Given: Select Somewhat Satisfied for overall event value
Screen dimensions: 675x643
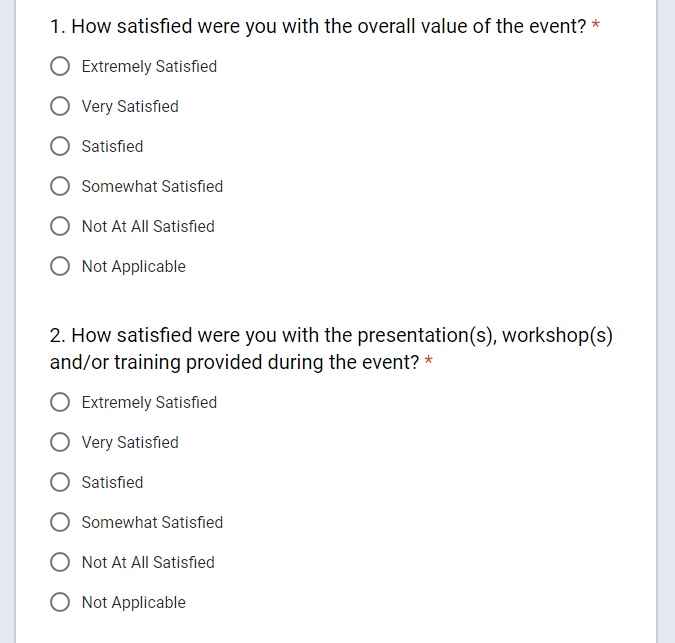Looking at the screenshot, I should (60, 186).
